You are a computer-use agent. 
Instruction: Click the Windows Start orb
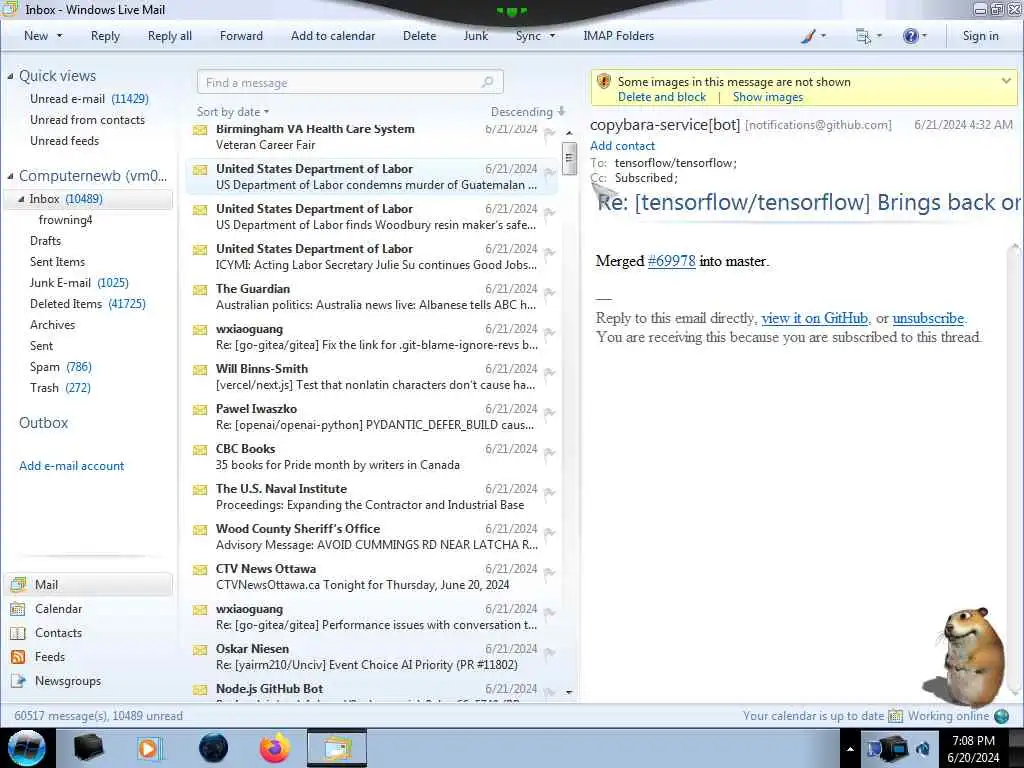pos(27,748)
